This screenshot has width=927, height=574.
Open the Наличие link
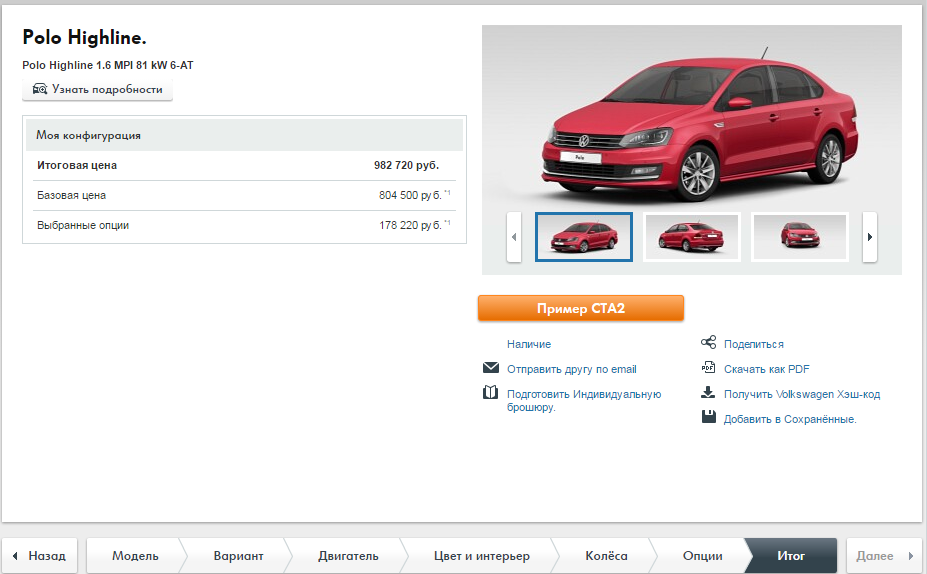pyautogui.click(x=529, y=344)
